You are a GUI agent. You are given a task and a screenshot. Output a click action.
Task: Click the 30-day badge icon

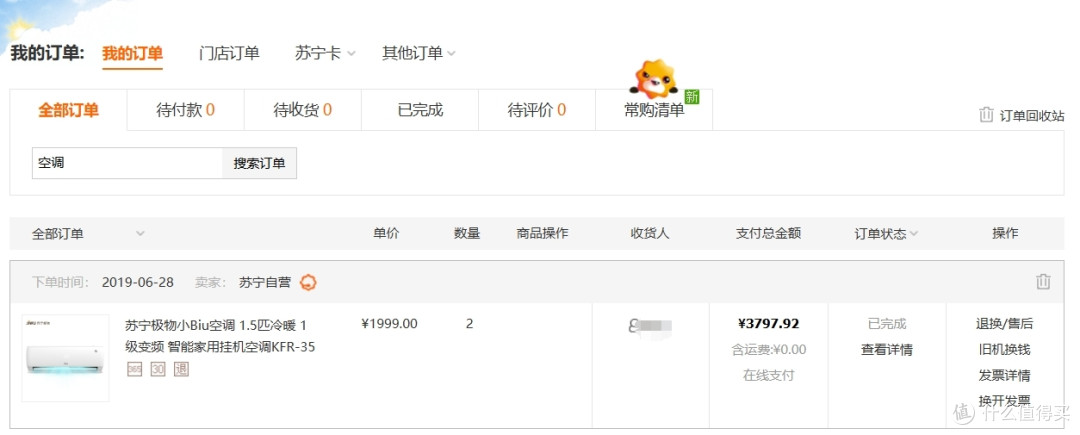point(158,370)
